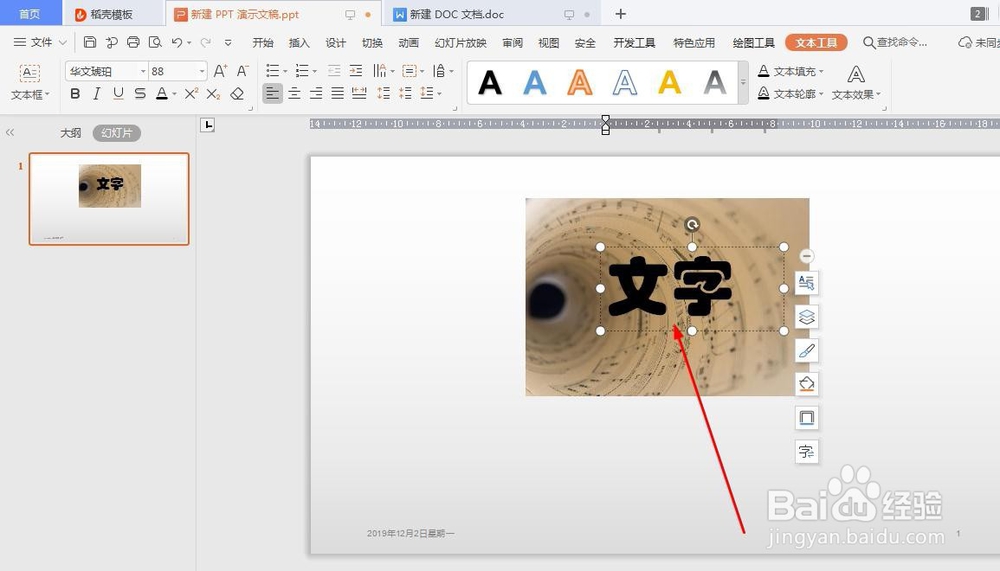Click the format brush floating icon

[806, 350]
